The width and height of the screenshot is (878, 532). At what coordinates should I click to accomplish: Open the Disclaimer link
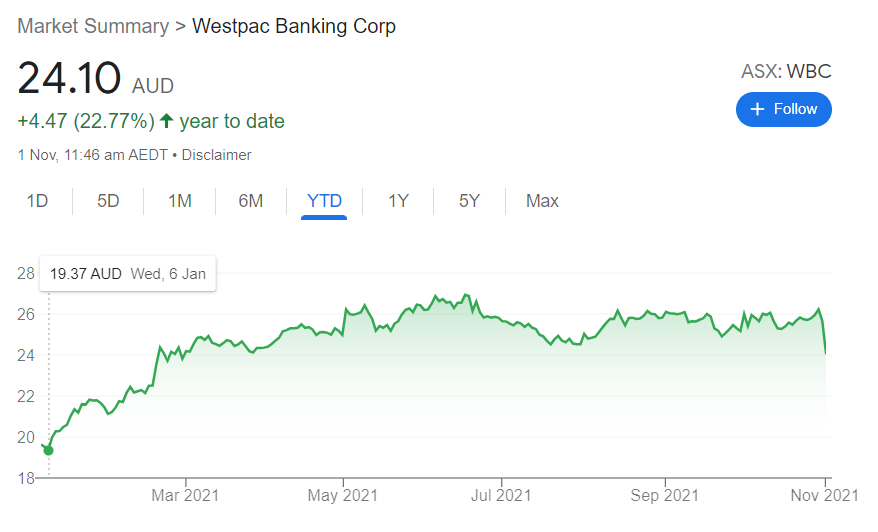point(216,155)
